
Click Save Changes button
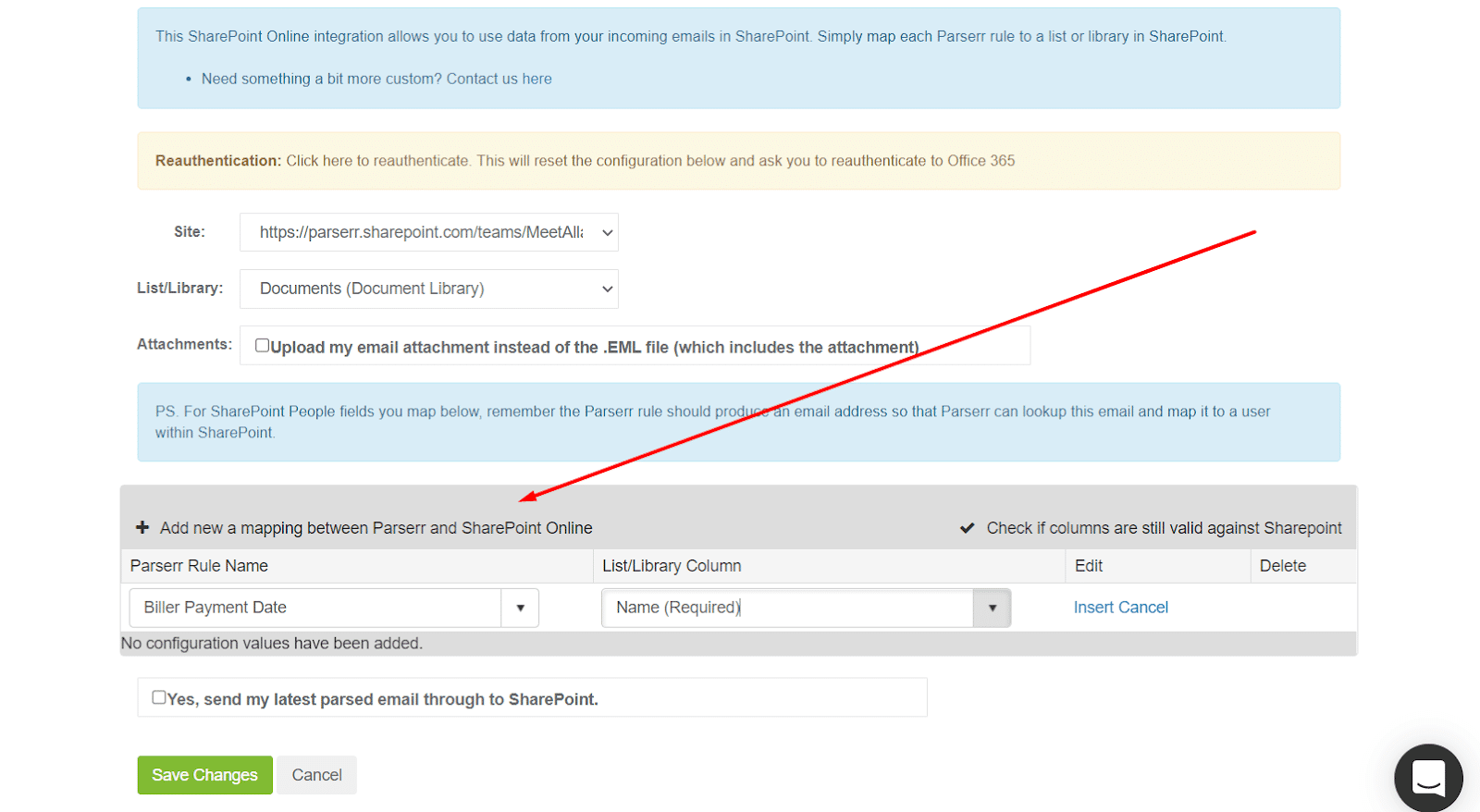tap(205, 775)
